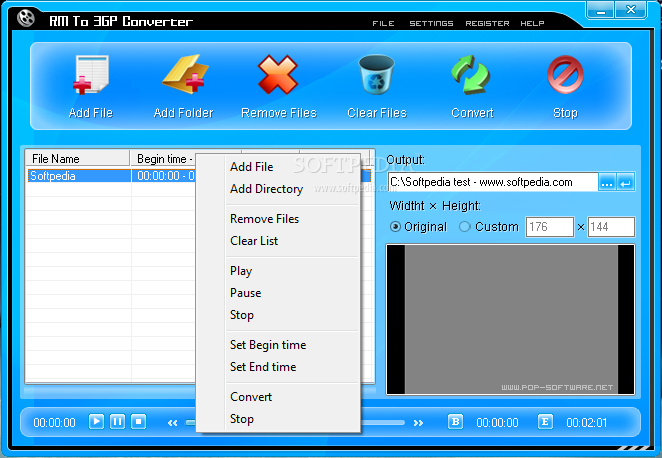Click the playback seek slider track
Viewport: 662px width, 458px height.
383,423
